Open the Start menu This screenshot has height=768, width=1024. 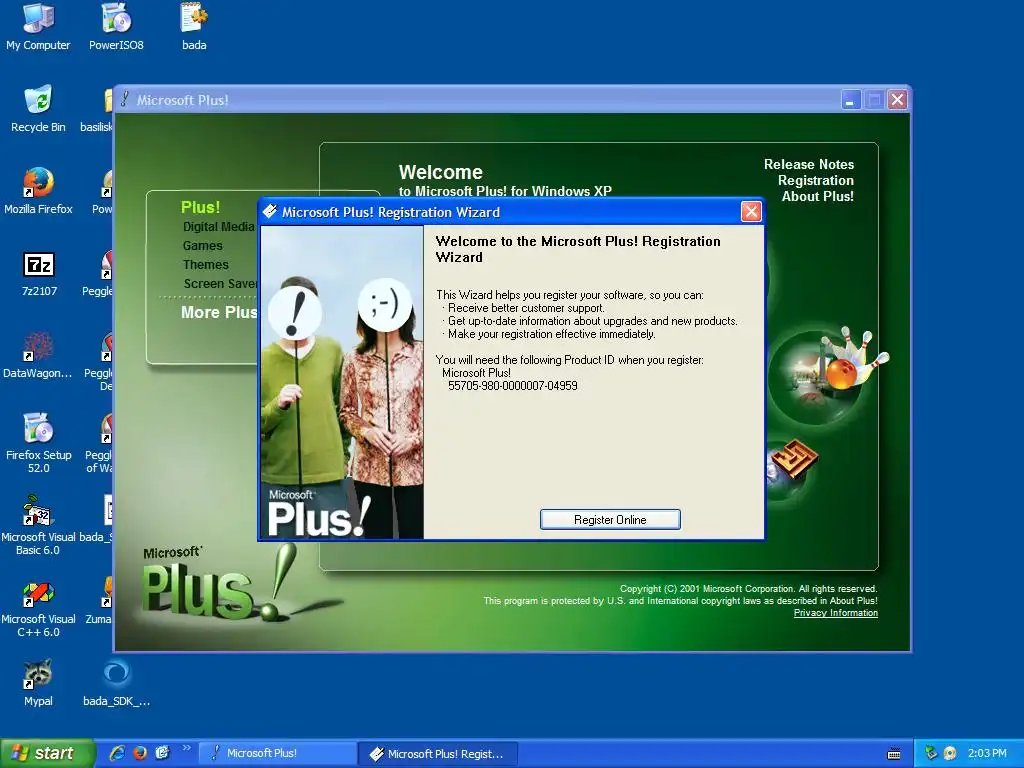(x=47, y=753)
